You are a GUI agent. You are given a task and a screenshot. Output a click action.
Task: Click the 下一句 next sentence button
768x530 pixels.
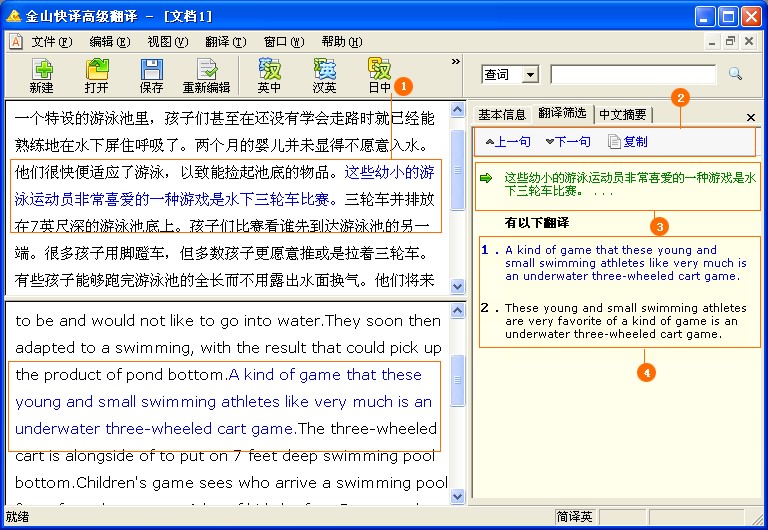[x=567, y=142]
